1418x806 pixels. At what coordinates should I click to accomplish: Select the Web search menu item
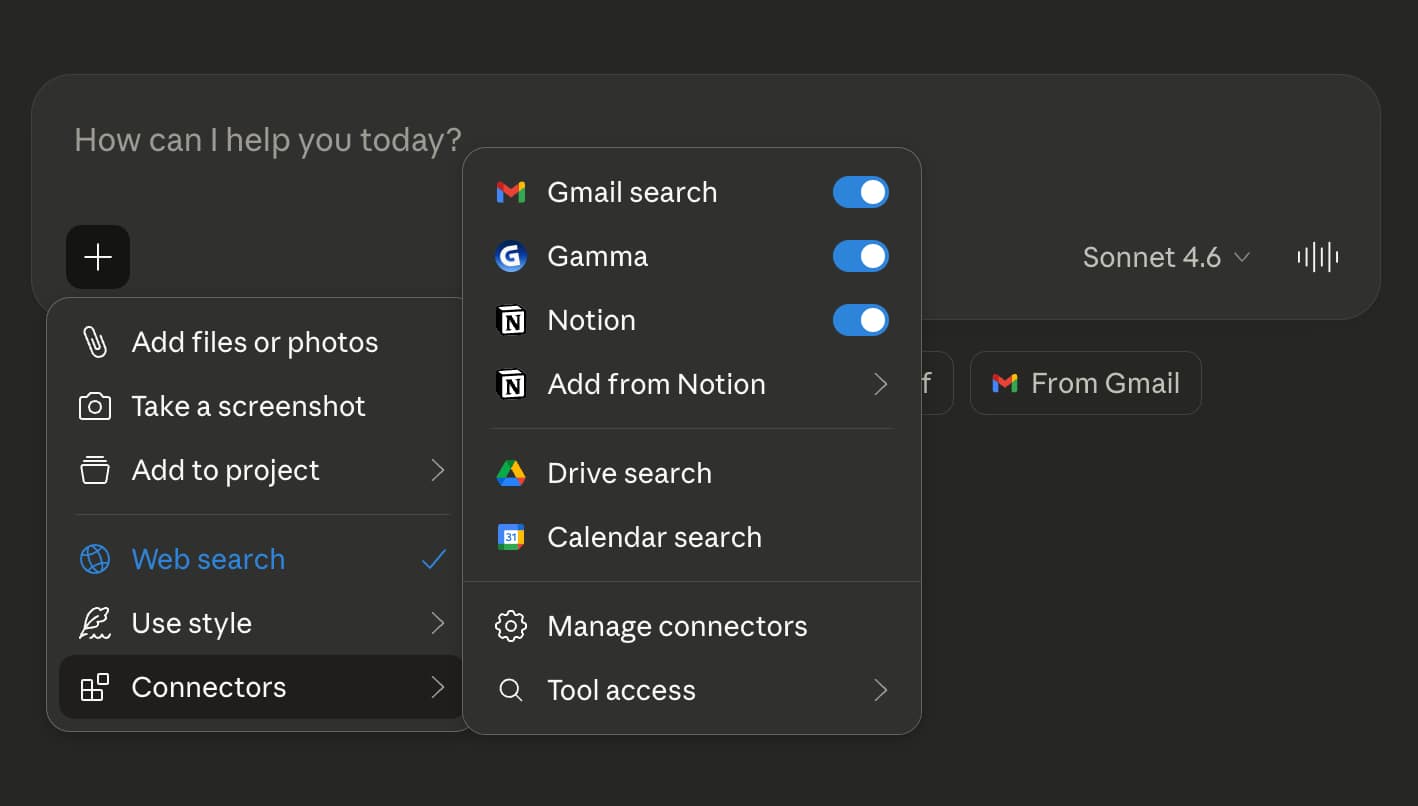208,559
